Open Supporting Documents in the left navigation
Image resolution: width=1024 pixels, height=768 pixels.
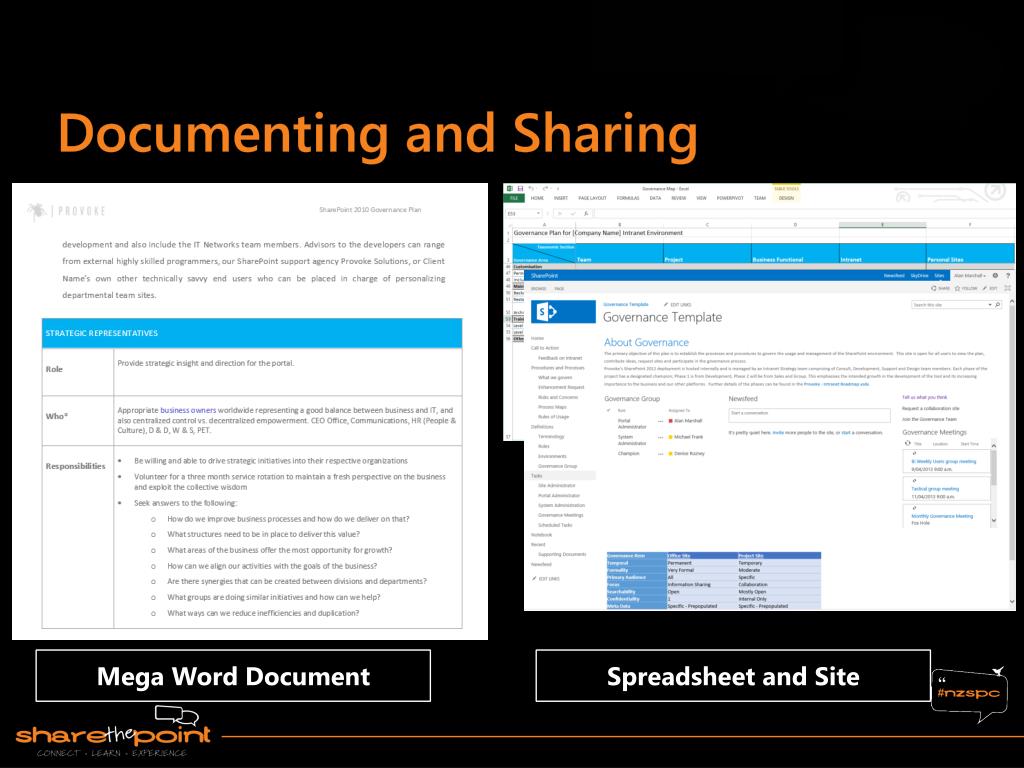click(562, 554)
